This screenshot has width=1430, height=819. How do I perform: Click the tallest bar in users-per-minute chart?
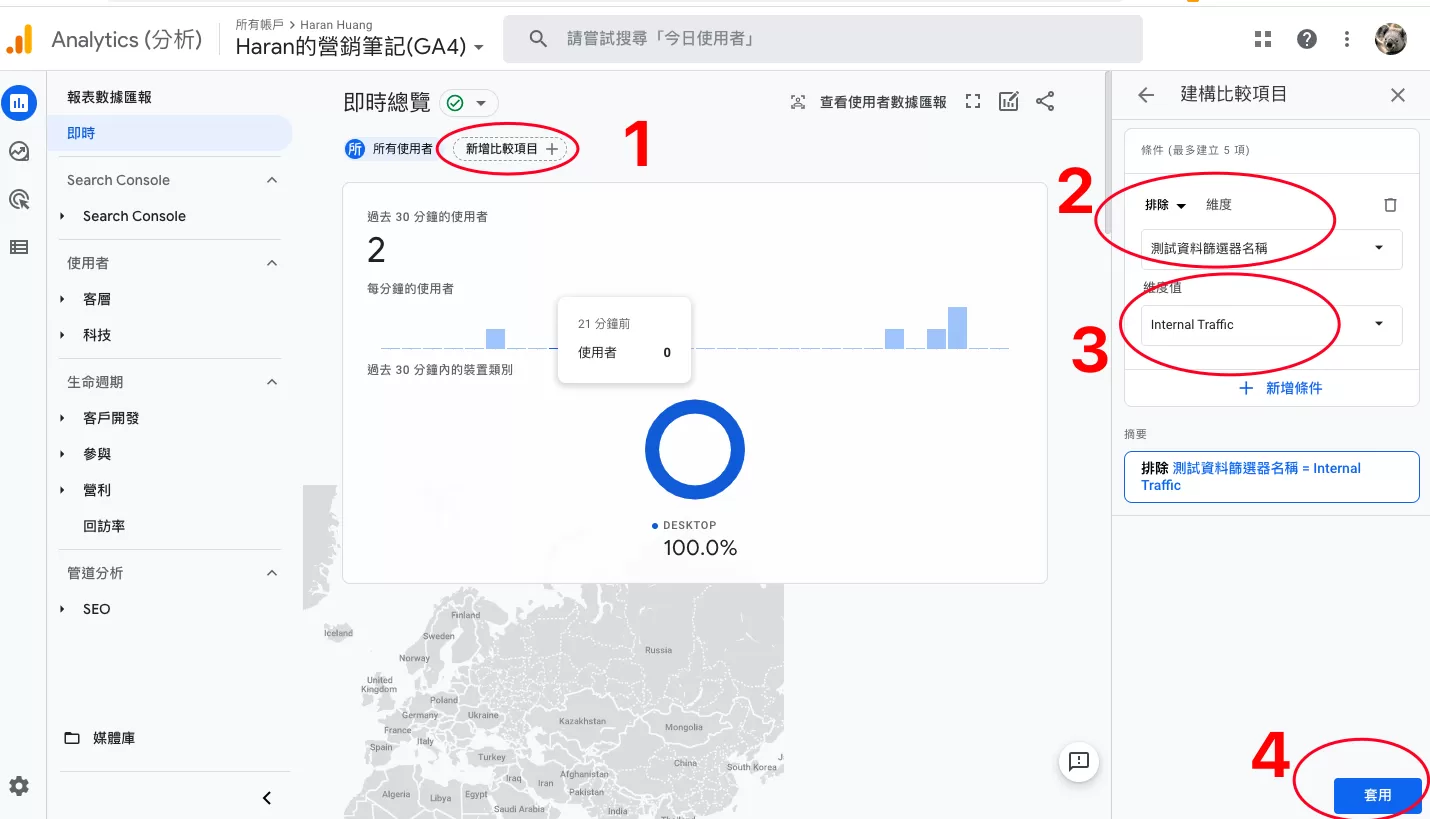[957, 328]
